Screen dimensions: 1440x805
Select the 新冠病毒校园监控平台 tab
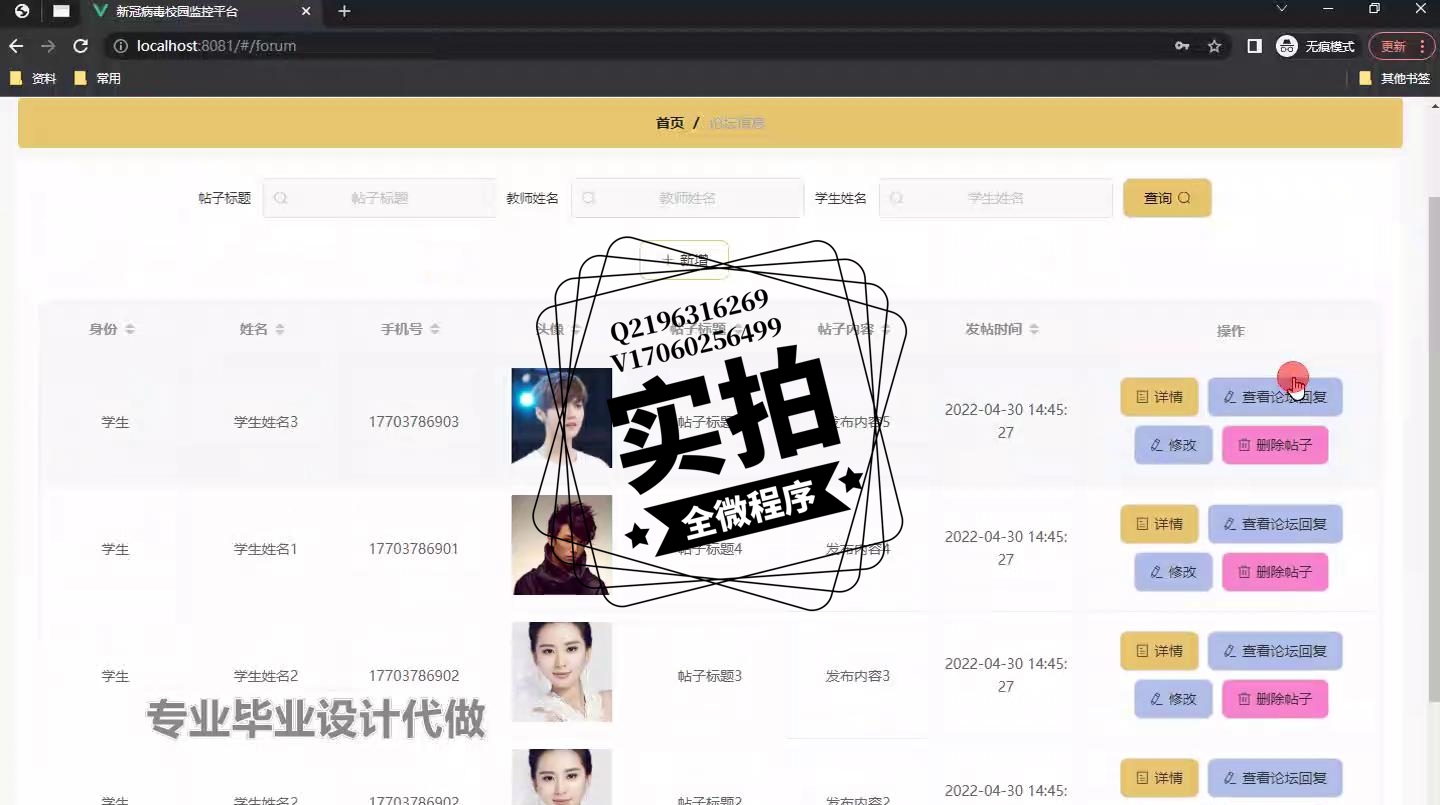(x=199, y=12)
